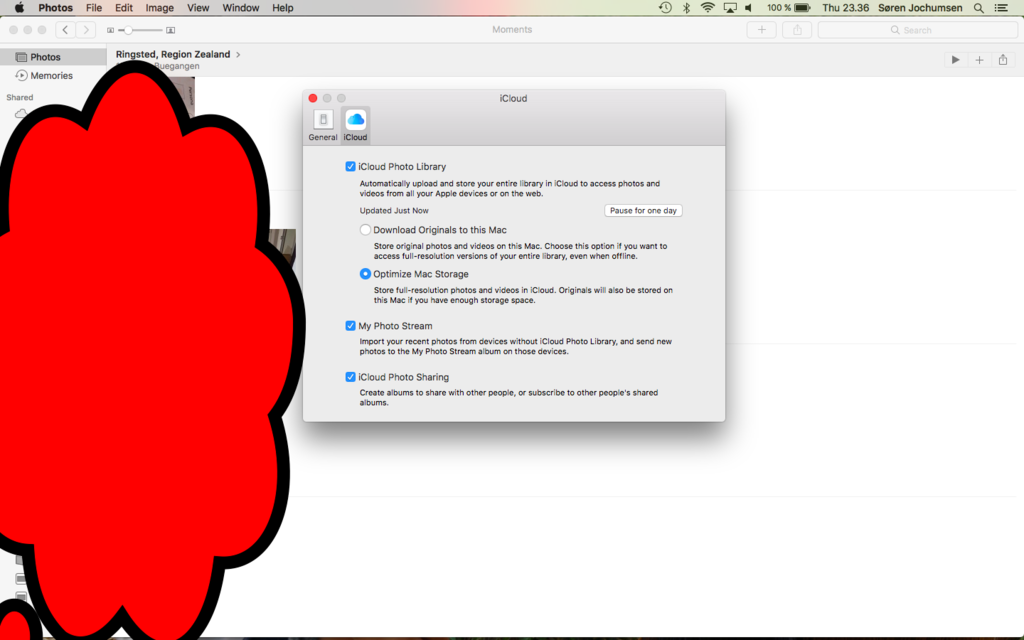Open Spotlight search magnifier
Screen dimensions: 1024x640
click(978, 8)
